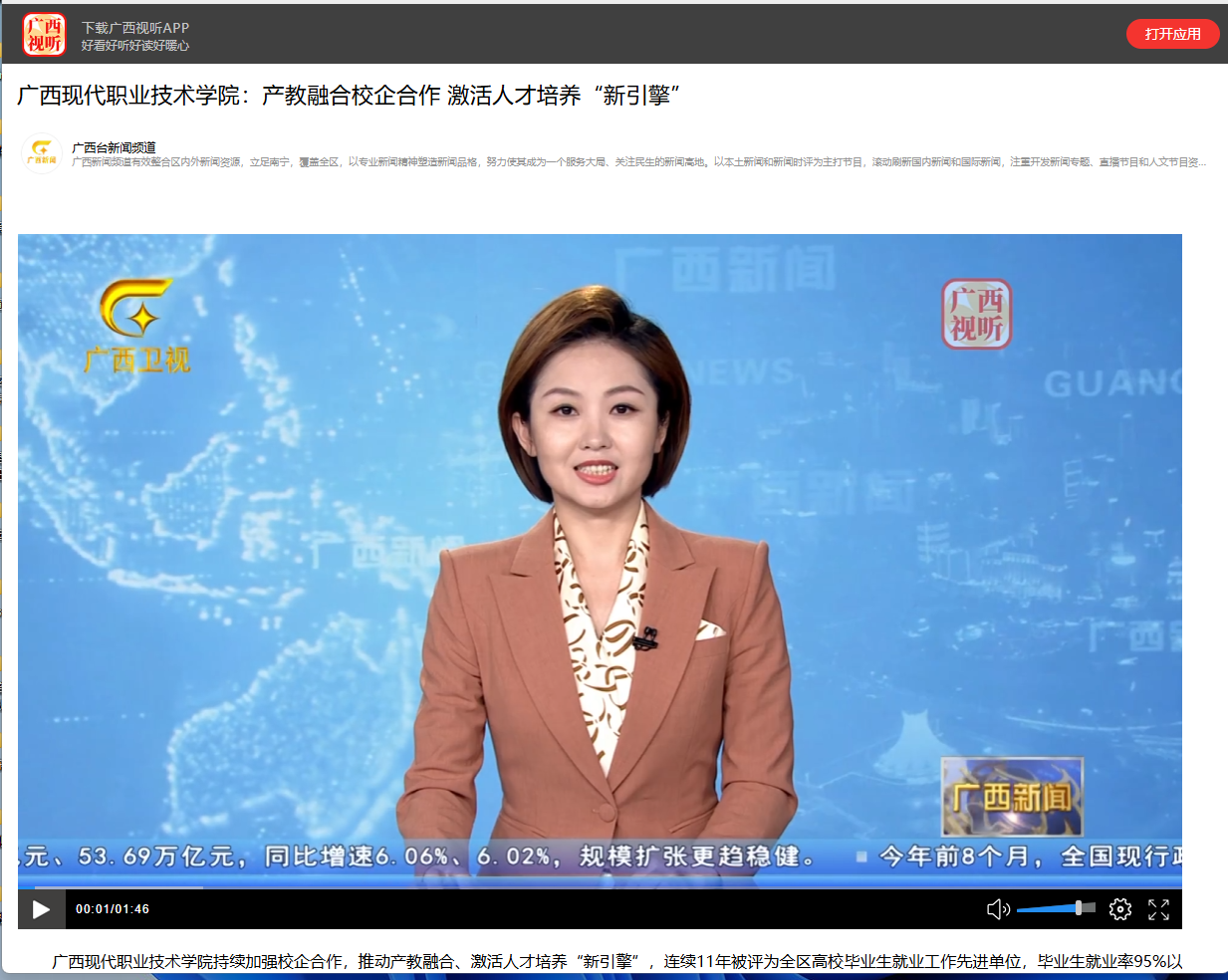Open the 广西台新闻频道 channel avatar
1228x980 pixels.
coord(42,153)
